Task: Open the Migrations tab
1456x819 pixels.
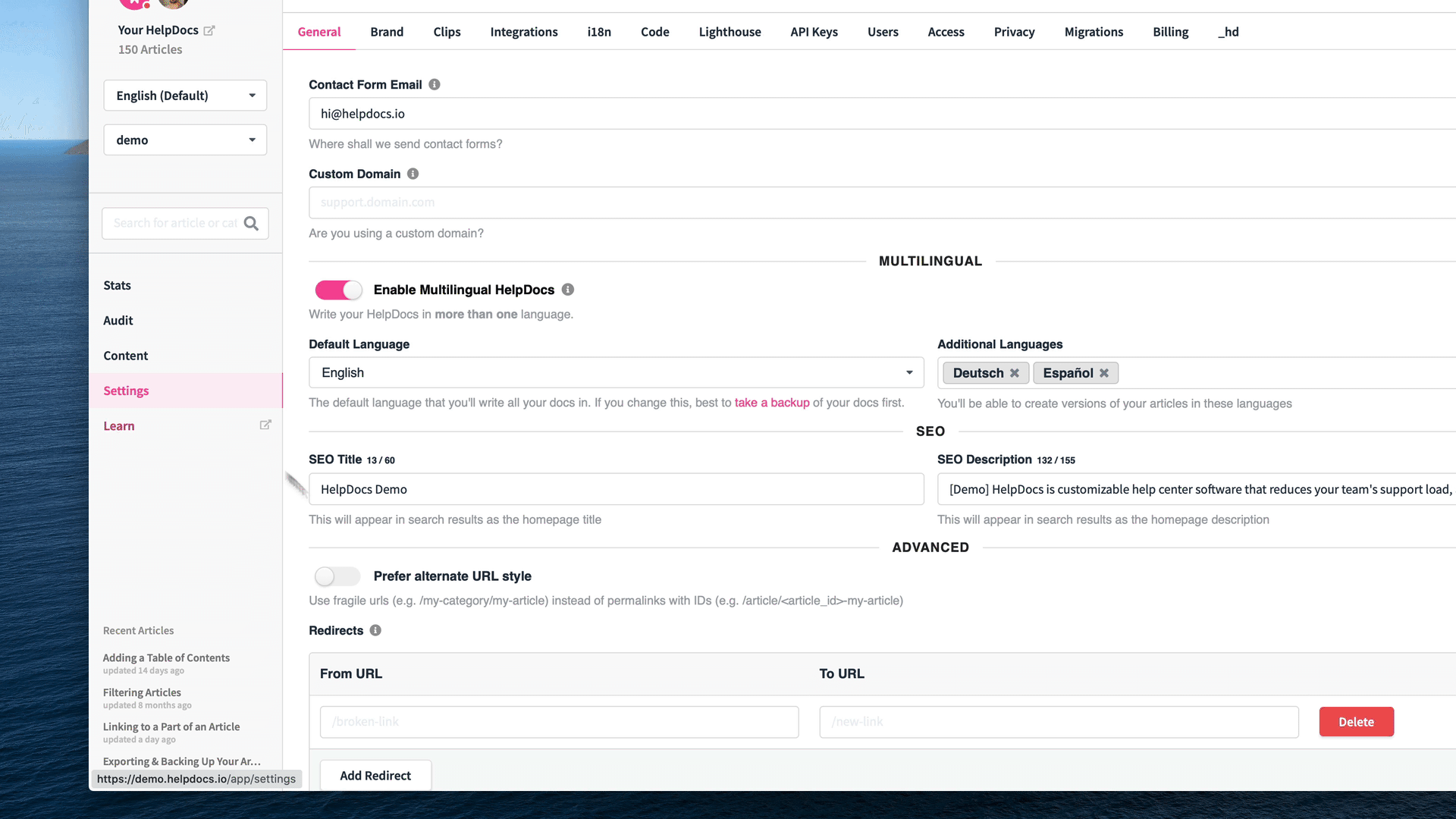Action: [1094, 32]
